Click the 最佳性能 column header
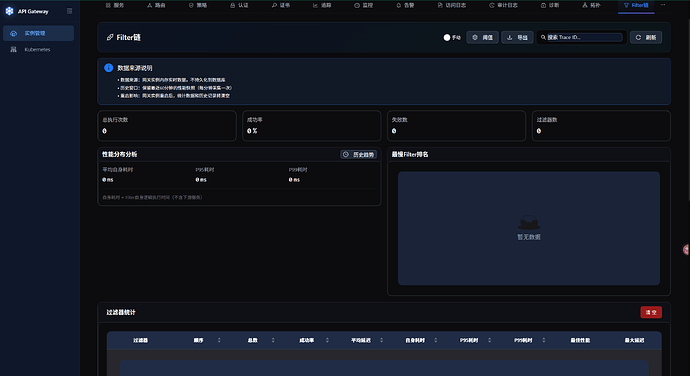The image size is (690, 376). coord(580,340)
